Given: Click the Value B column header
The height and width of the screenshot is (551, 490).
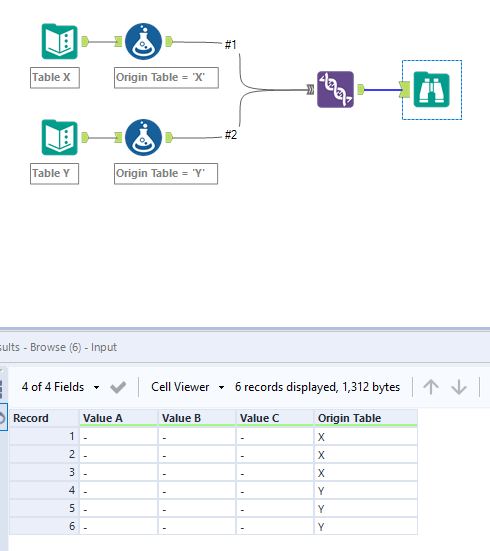Looking at the screenshot, I should [197, 418].
